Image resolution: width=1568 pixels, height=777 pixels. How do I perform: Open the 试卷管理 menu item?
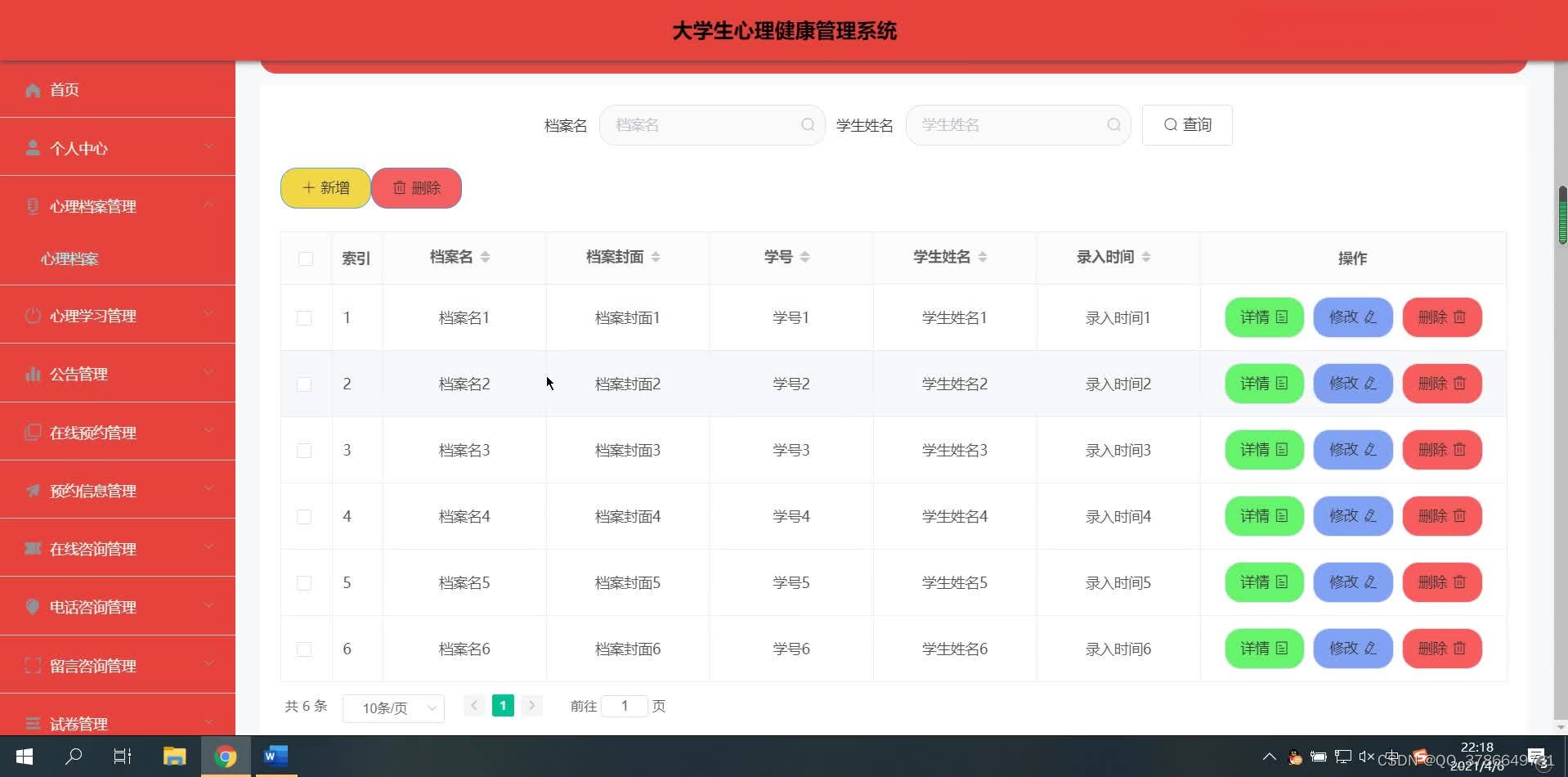tap(78, 723)
